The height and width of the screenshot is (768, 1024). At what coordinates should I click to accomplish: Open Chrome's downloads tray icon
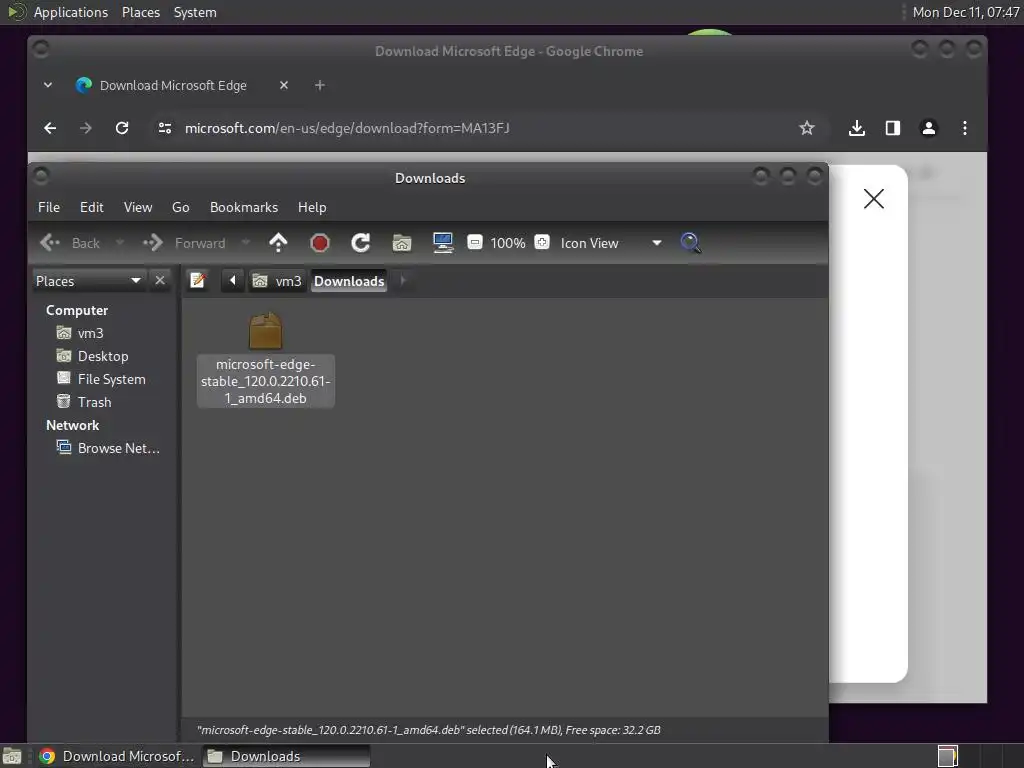[x=857, y=128]
